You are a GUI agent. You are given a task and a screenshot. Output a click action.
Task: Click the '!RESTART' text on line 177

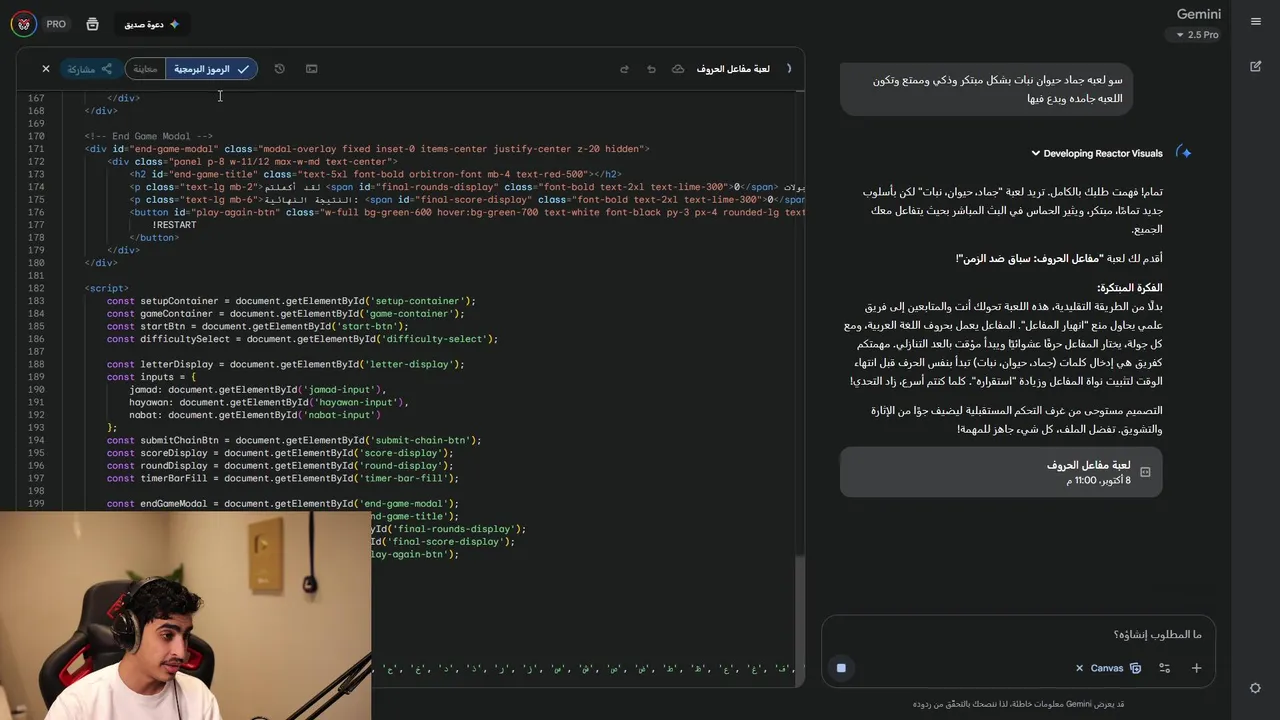click(x=174, y=225)
